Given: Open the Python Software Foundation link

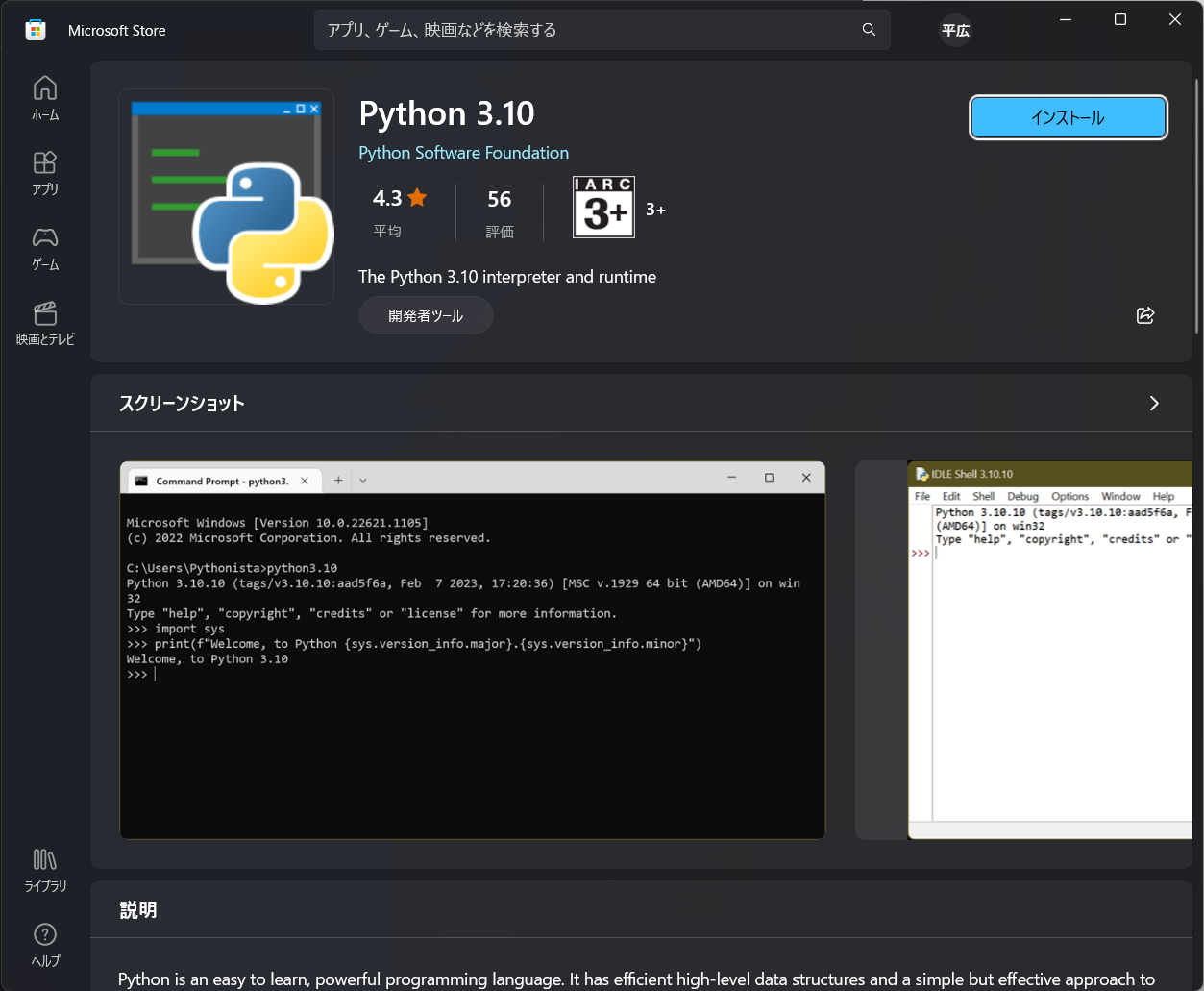Looking at the screenshot, I should click(x=463, y=152).
